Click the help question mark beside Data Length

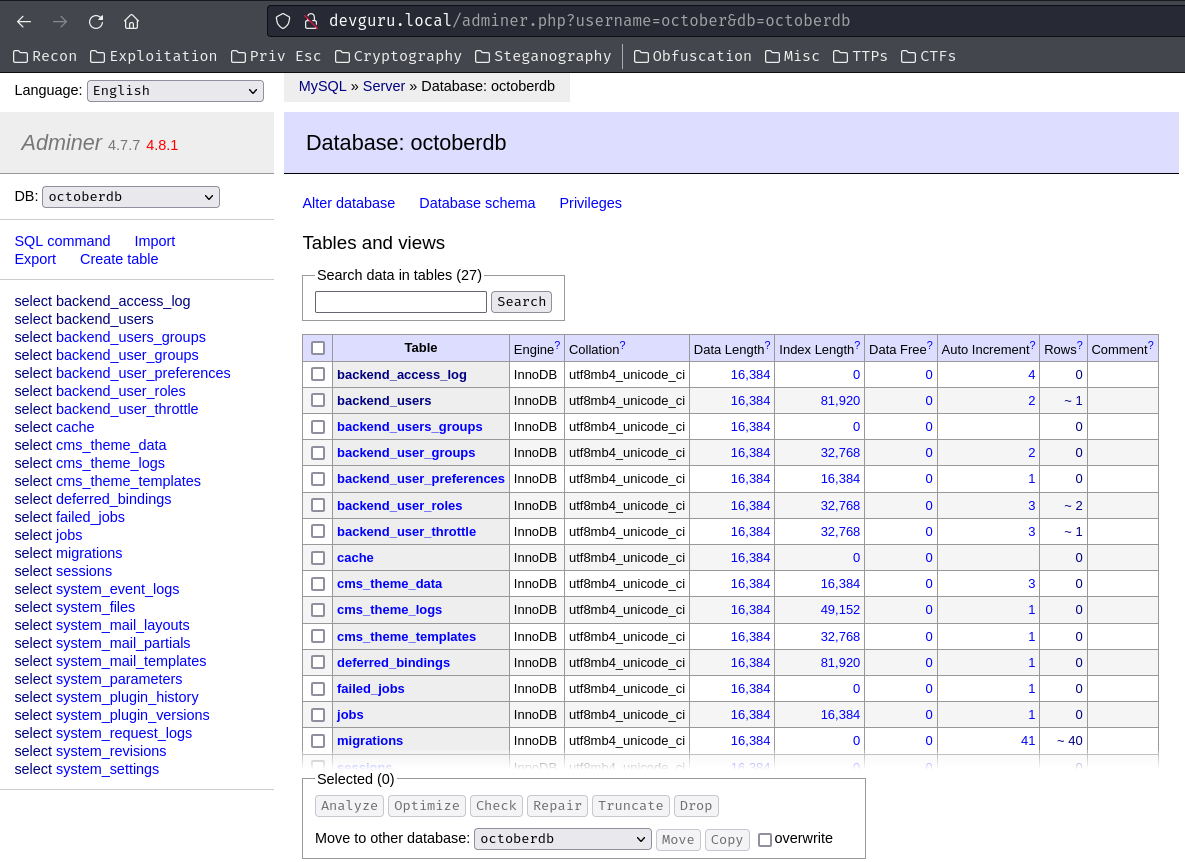click(x=768, y=345)
